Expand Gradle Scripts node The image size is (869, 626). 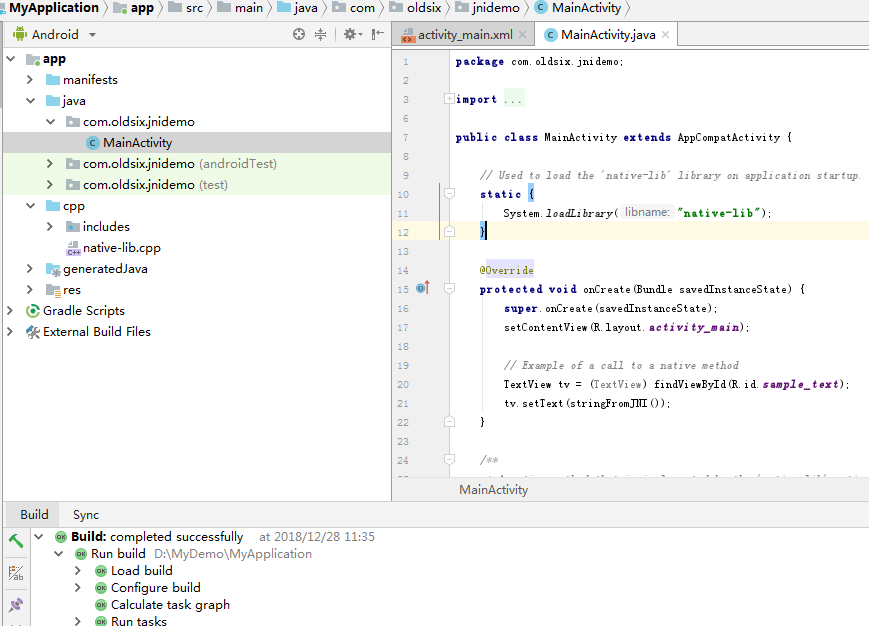10,311
